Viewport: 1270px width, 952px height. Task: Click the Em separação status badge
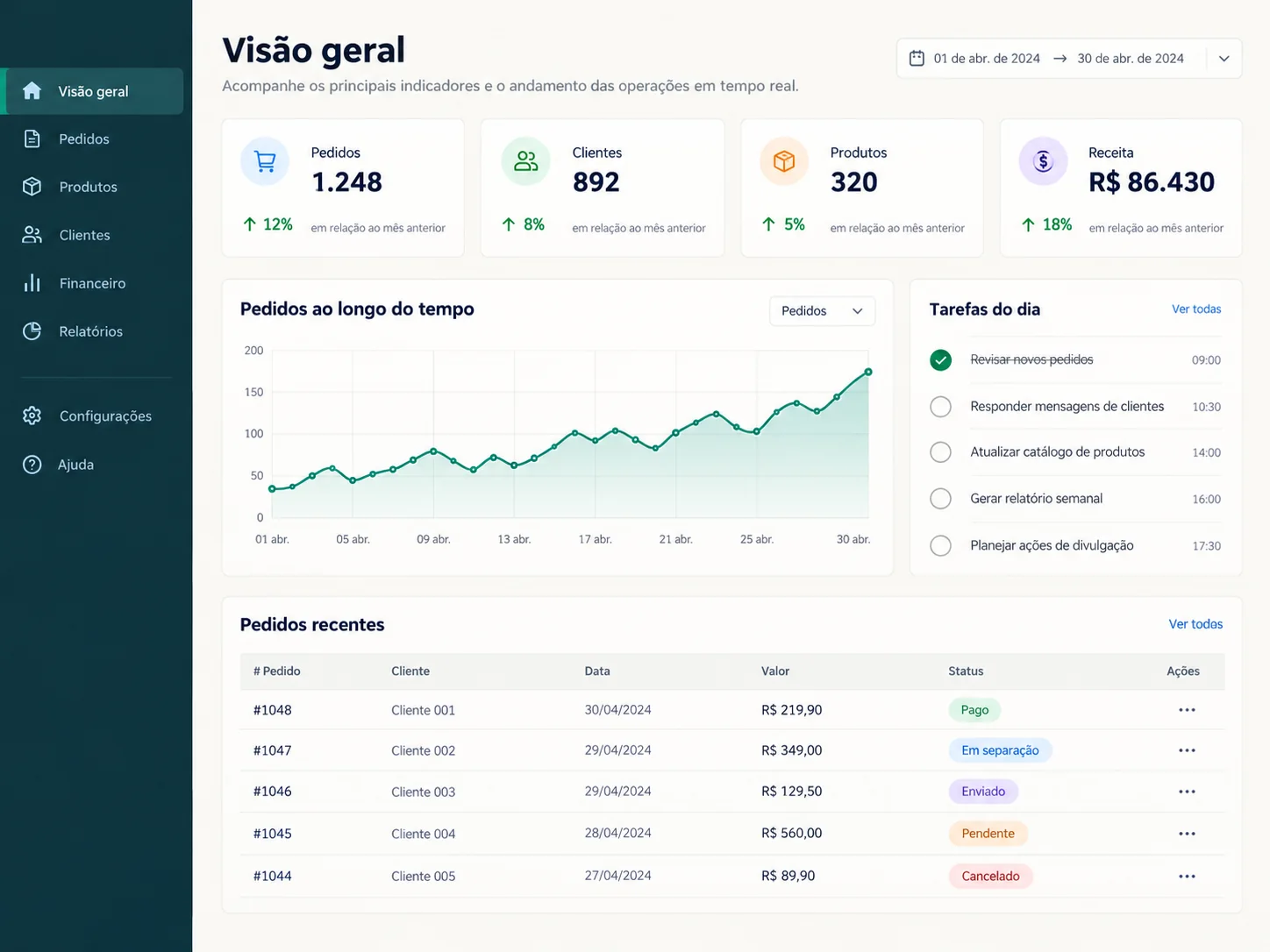pyautogui.click(x=1000, y=750)
